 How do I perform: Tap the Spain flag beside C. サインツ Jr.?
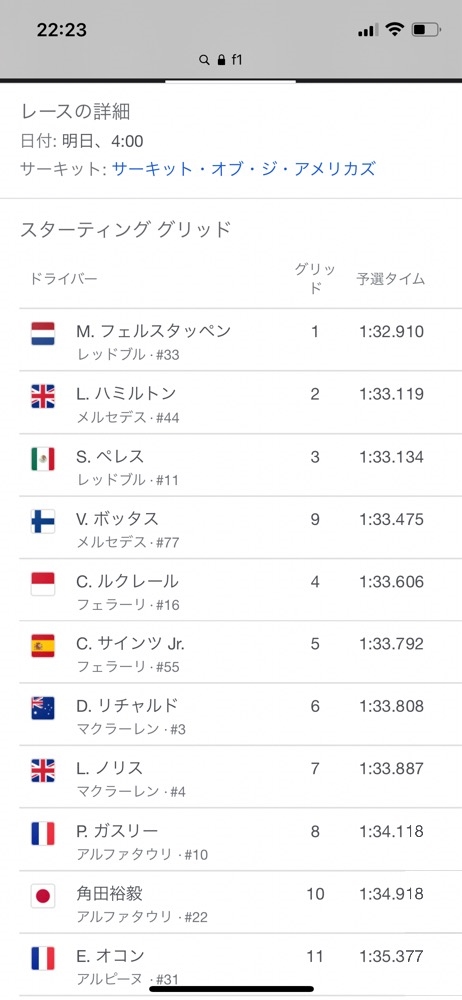coord(43,646)
